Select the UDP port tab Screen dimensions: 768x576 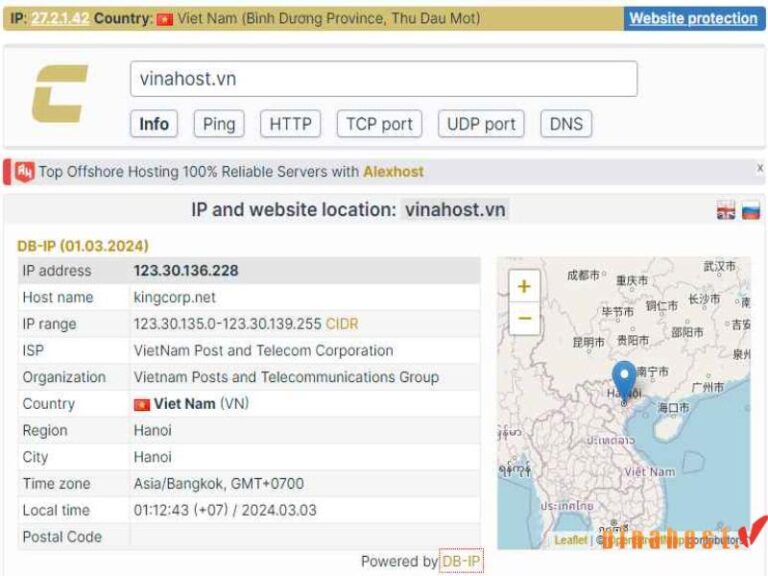point(481,124)
